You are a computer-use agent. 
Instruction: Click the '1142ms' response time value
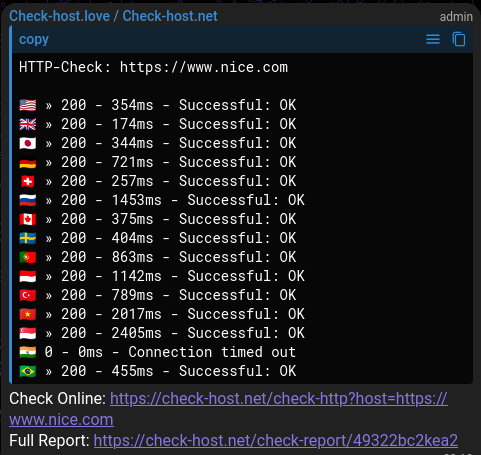[x=137, y=276]
